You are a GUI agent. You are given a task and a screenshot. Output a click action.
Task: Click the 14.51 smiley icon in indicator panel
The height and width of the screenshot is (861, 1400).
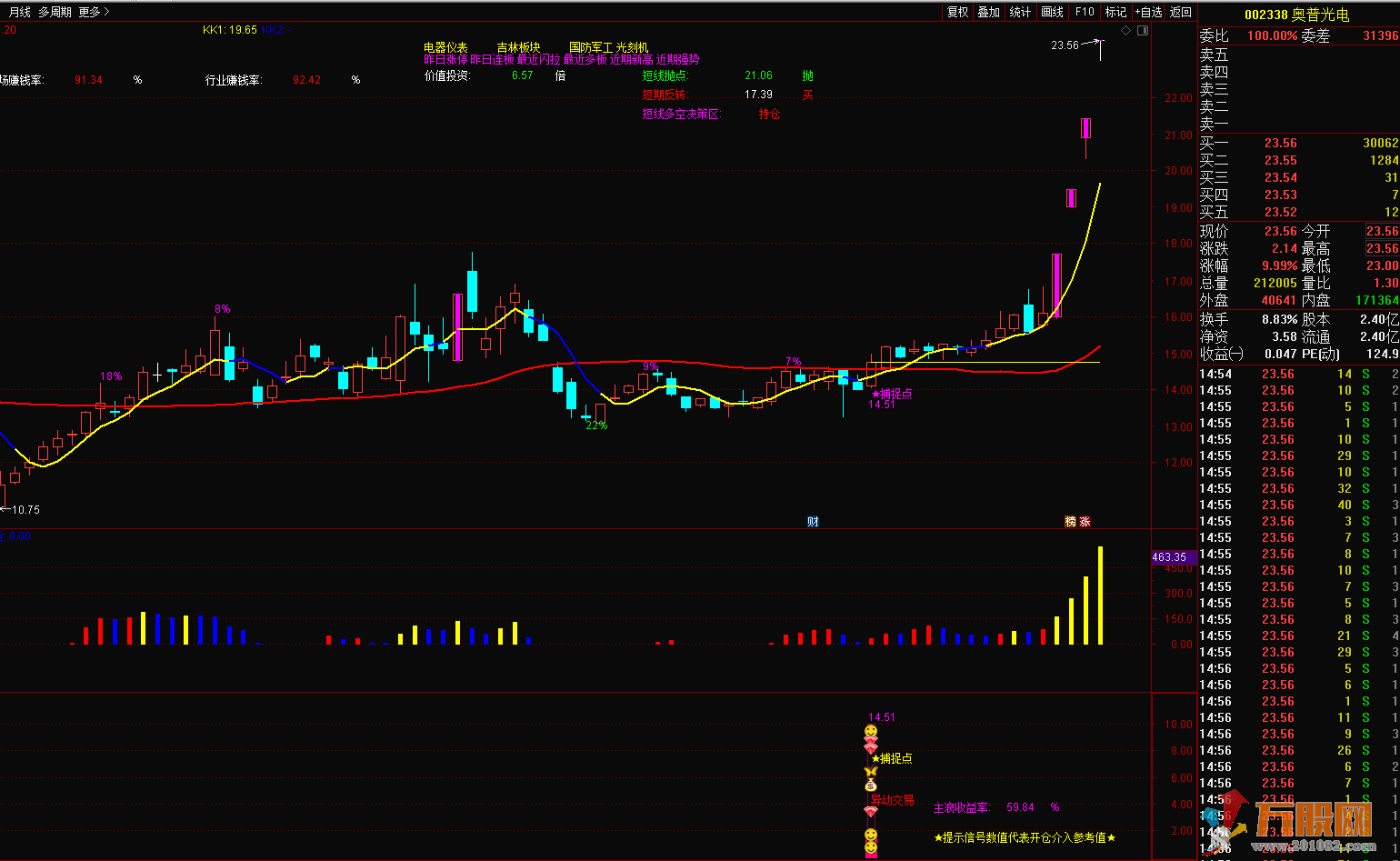click(871, 731)
